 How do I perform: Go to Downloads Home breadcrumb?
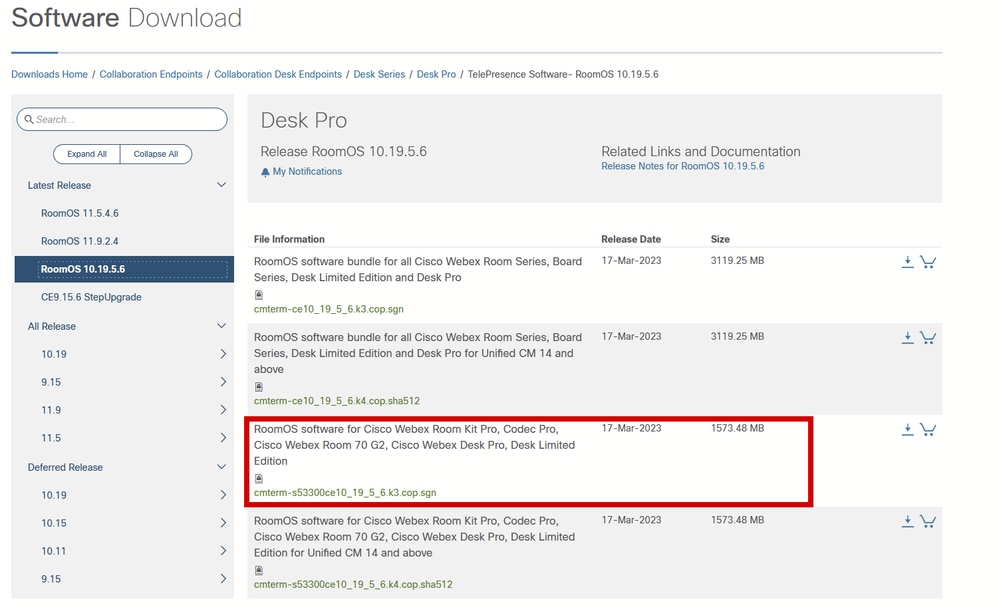pyautogui.click(x=49, y=75)
